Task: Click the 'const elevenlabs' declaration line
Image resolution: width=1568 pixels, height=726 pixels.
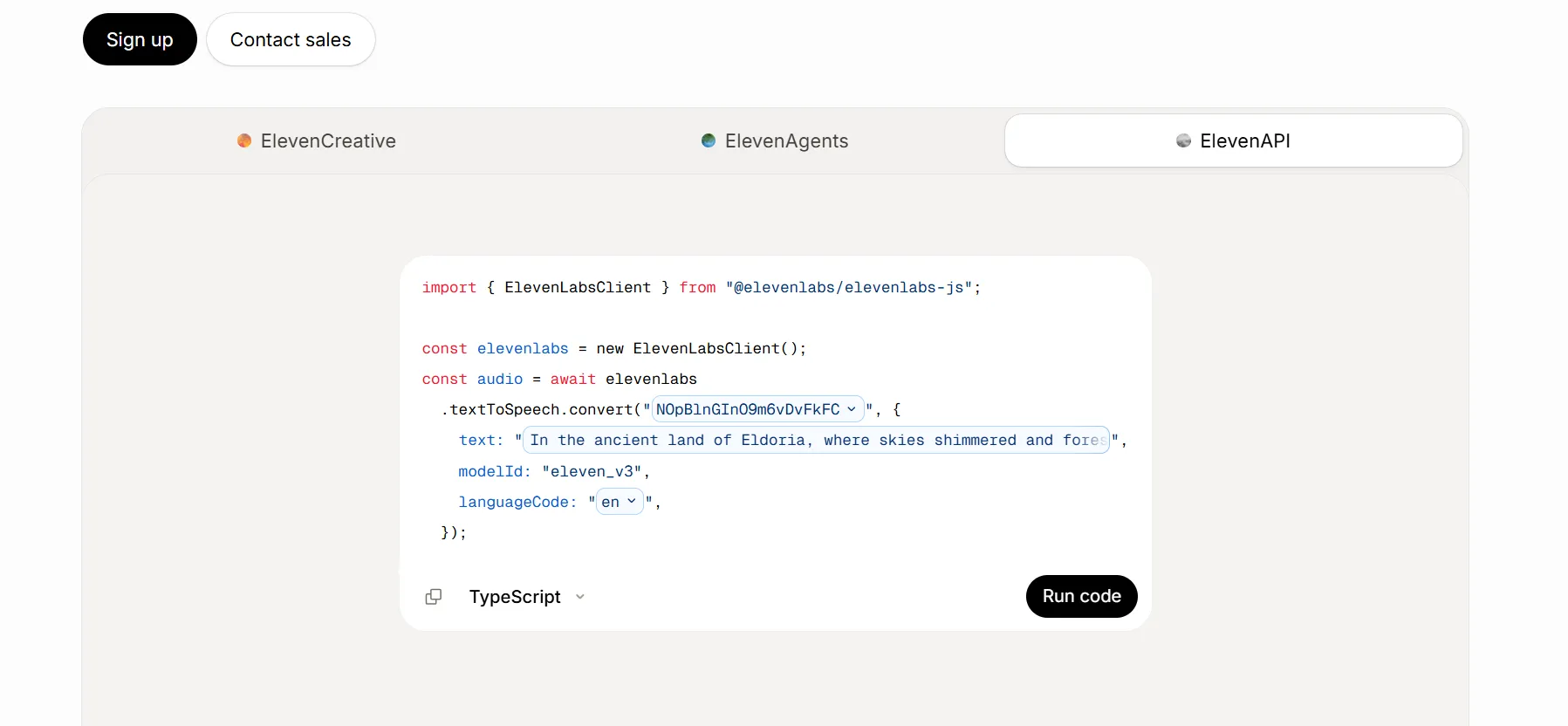Action: [614, 348]
